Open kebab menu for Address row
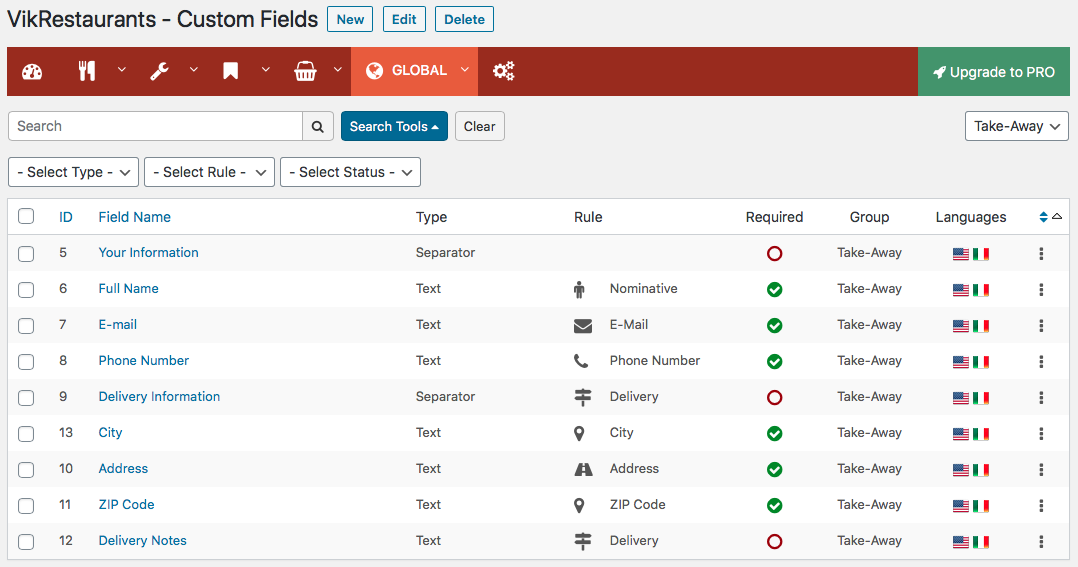 tap(1041, 469)
